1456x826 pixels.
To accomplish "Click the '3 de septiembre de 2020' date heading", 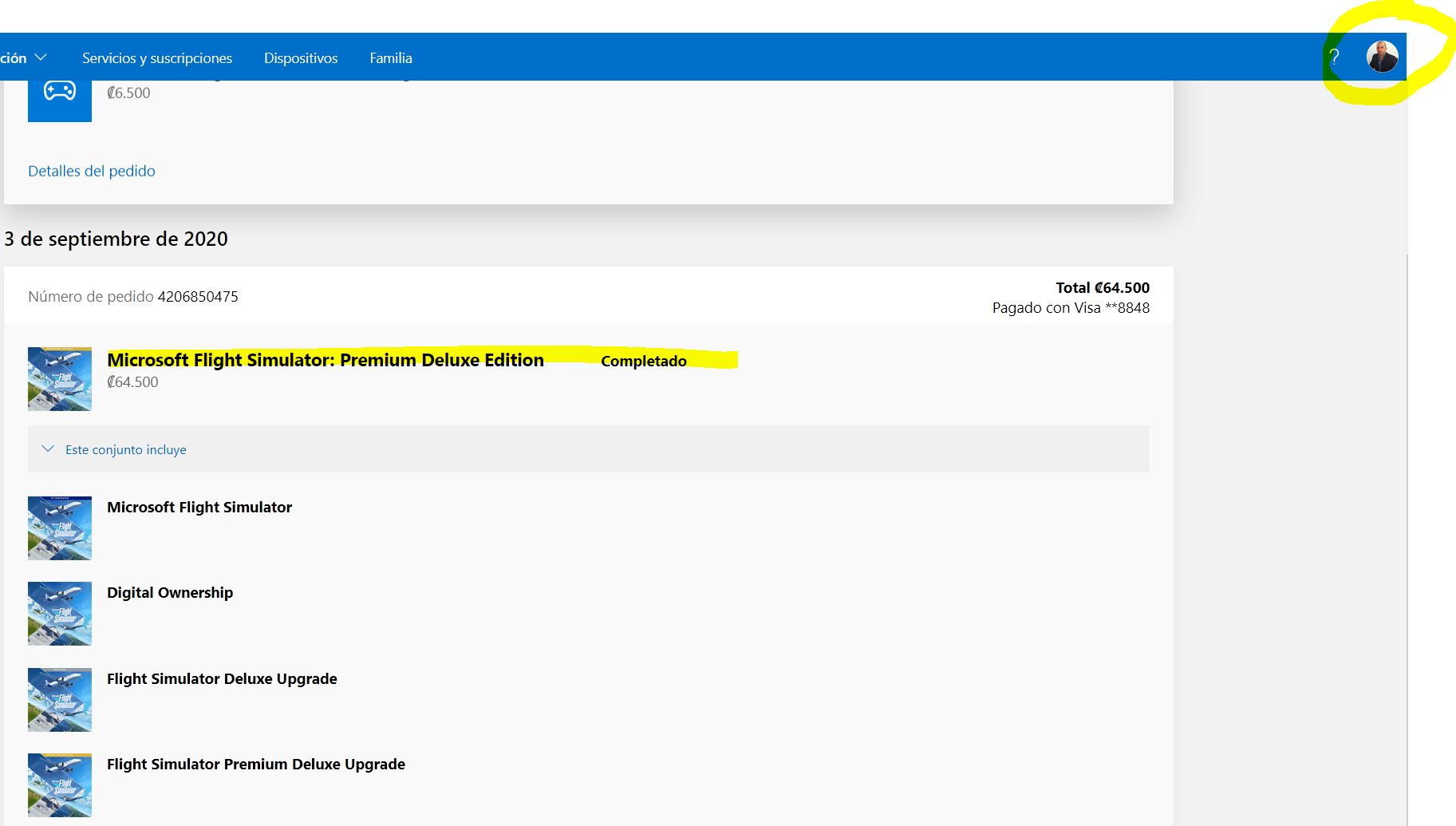I will [116, 239].
